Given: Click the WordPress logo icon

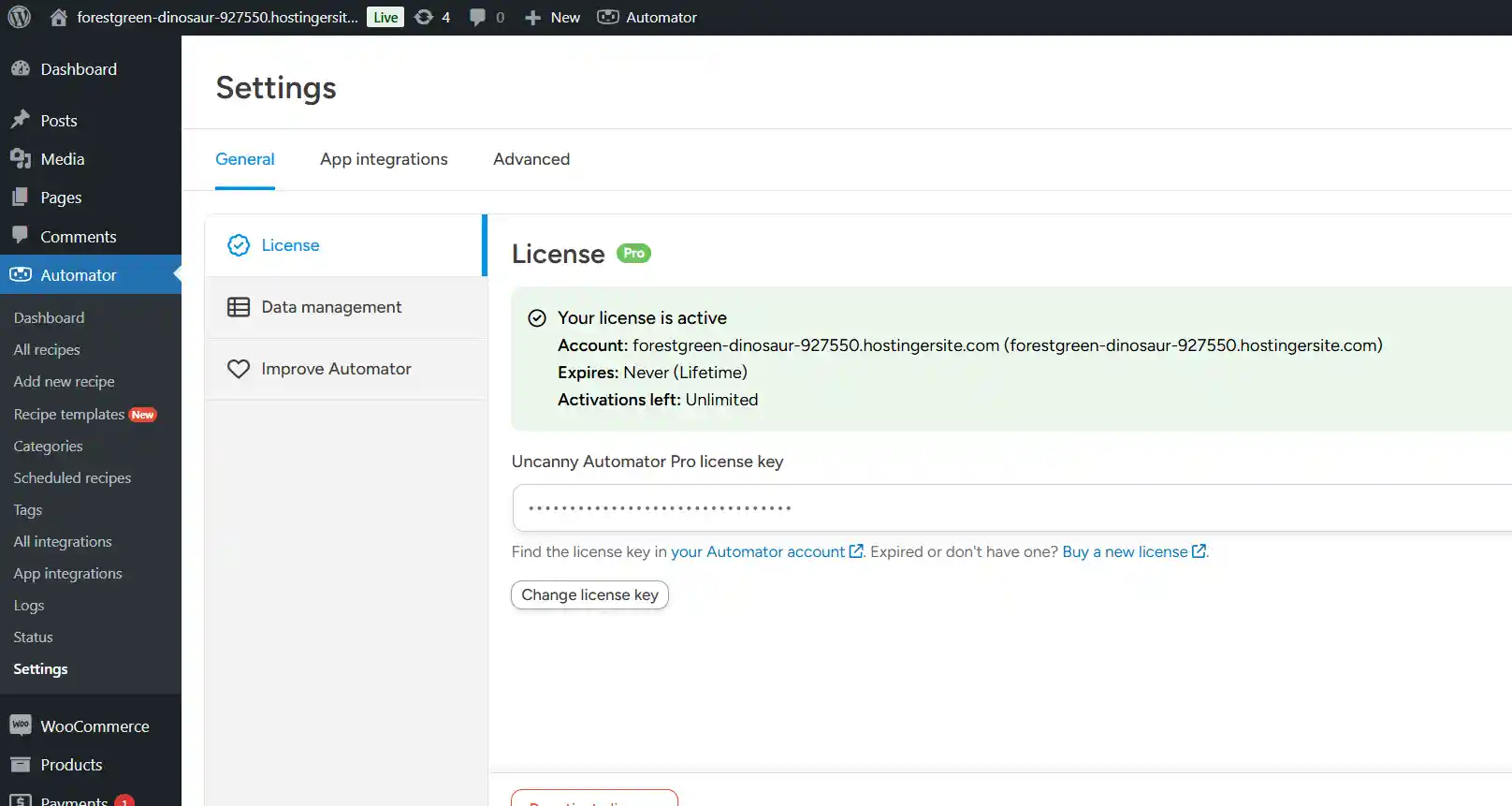Looking at the screenshot, I should click(19, 17).
